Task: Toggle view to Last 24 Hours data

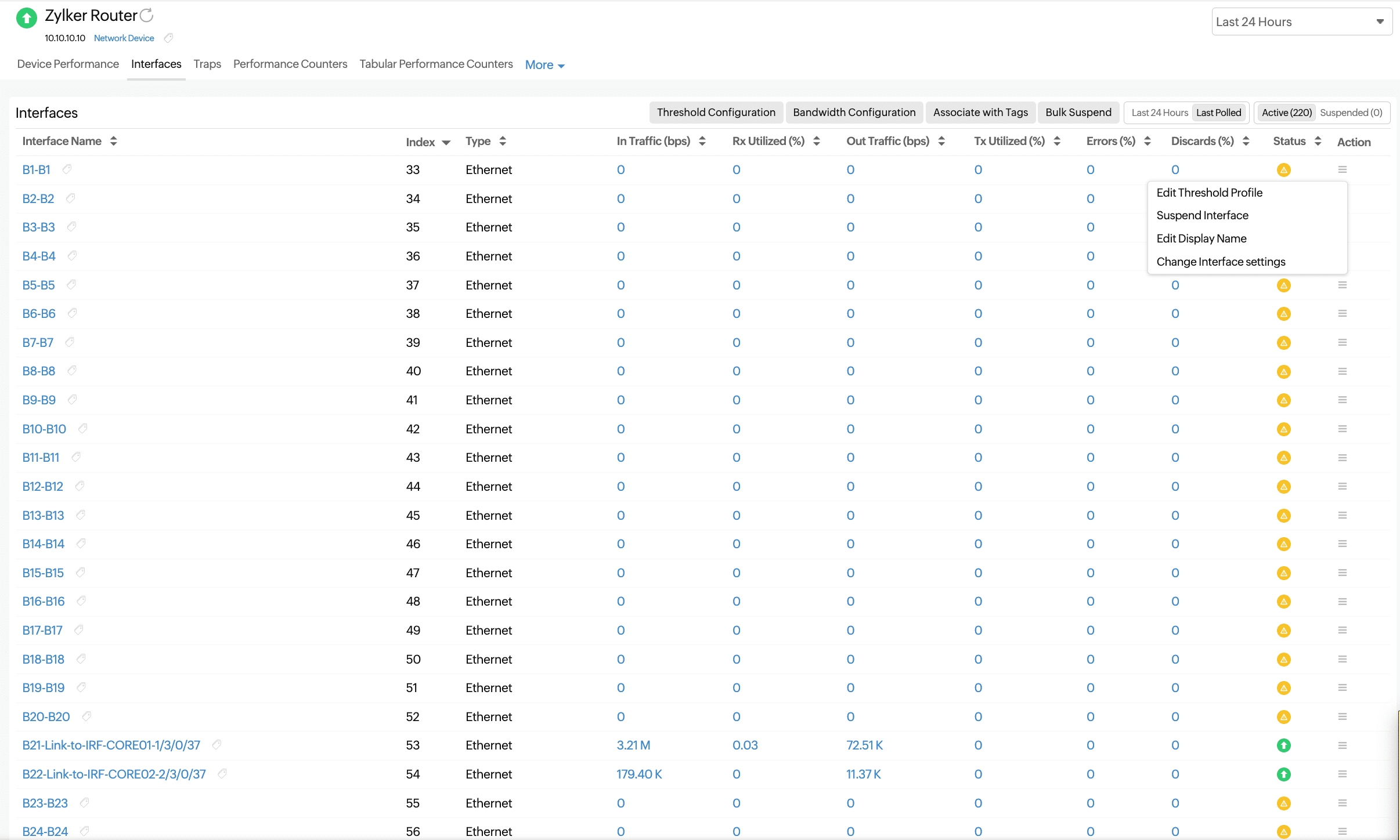Action: [x=1159, y=113]
